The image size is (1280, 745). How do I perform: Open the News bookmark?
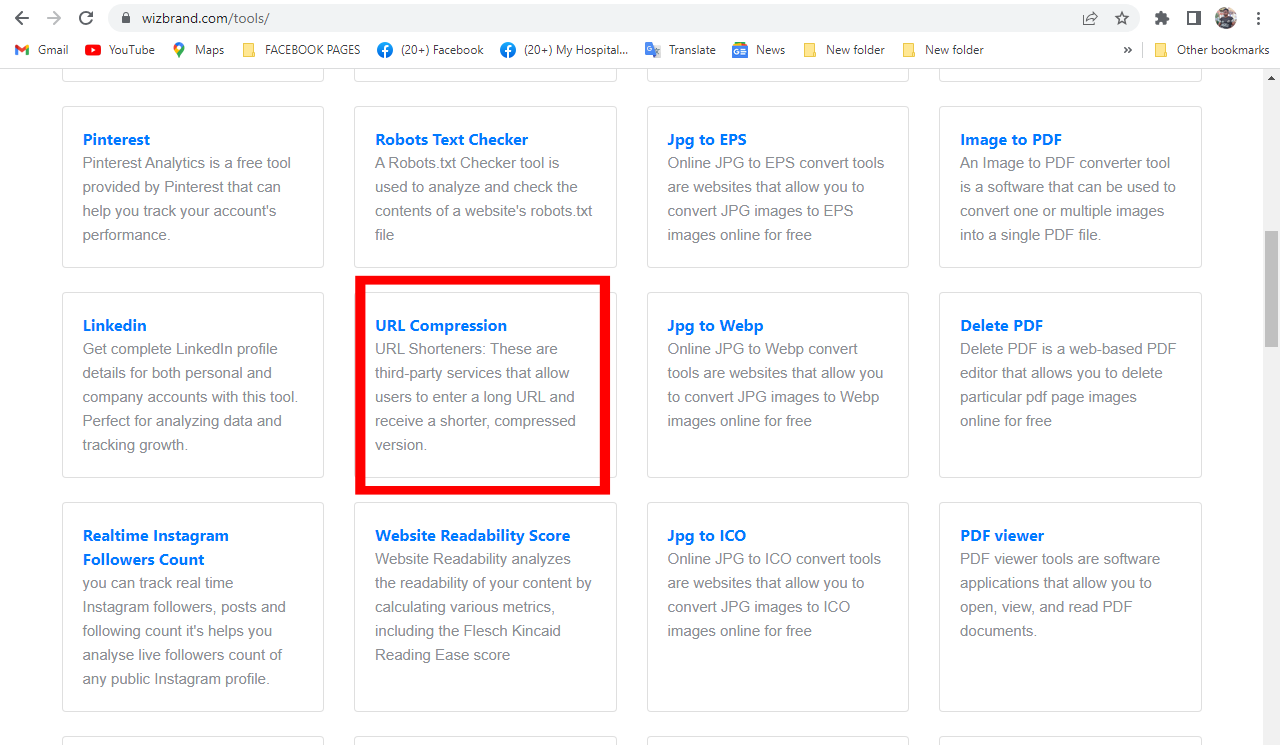tap(758, 49)
